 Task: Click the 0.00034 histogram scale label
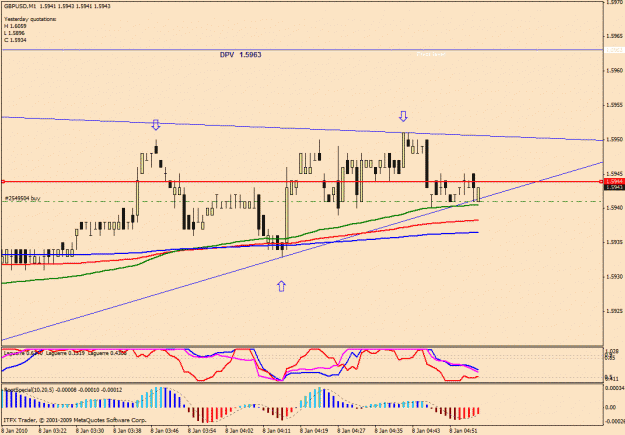coord(614,388)
